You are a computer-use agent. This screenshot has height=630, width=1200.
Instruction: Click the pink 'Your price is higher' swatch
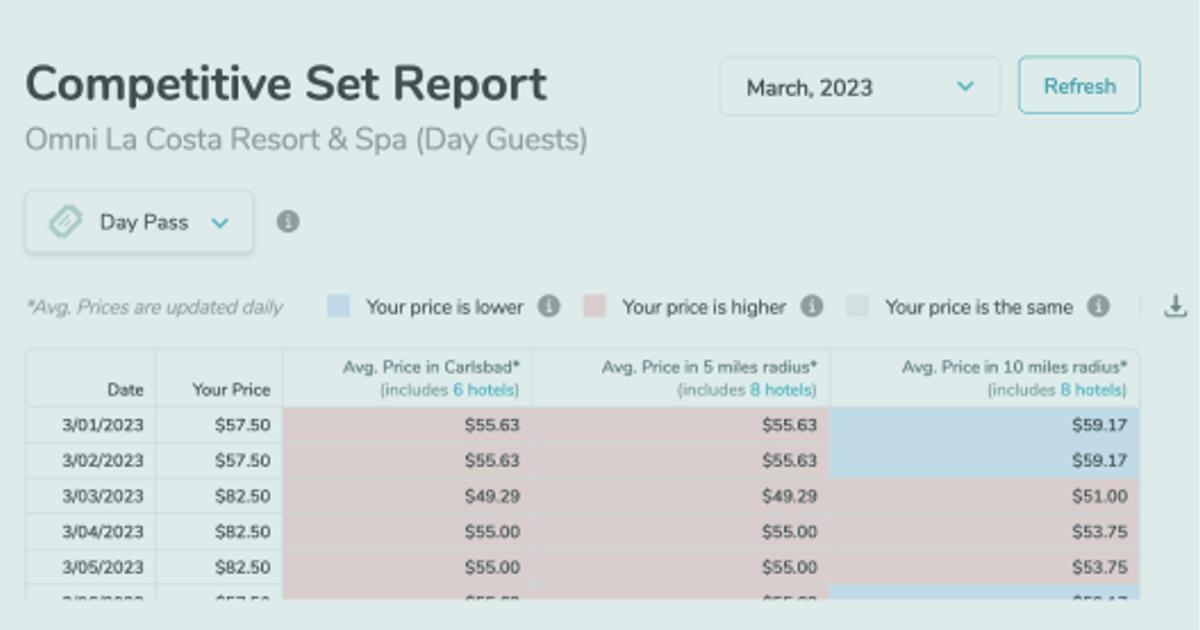pos(595,307)
